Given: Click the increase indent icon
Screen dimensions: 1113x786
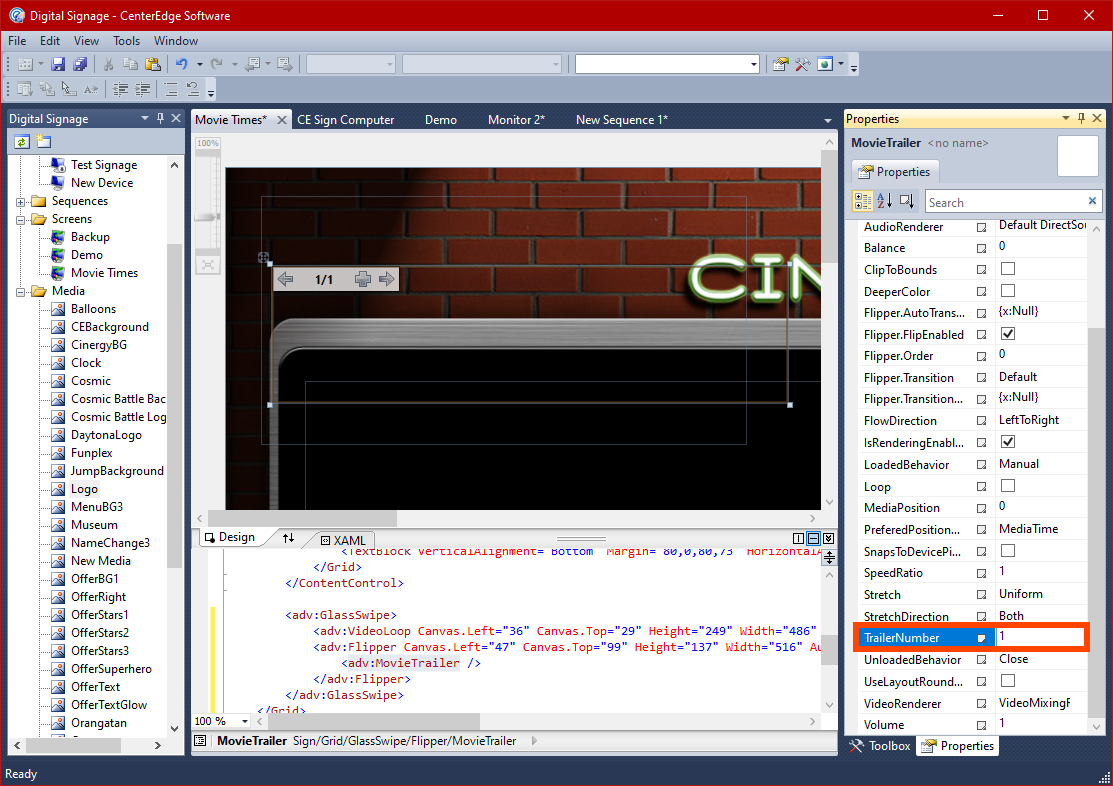Looking at the screenshot, I should (x=143, y=89).
